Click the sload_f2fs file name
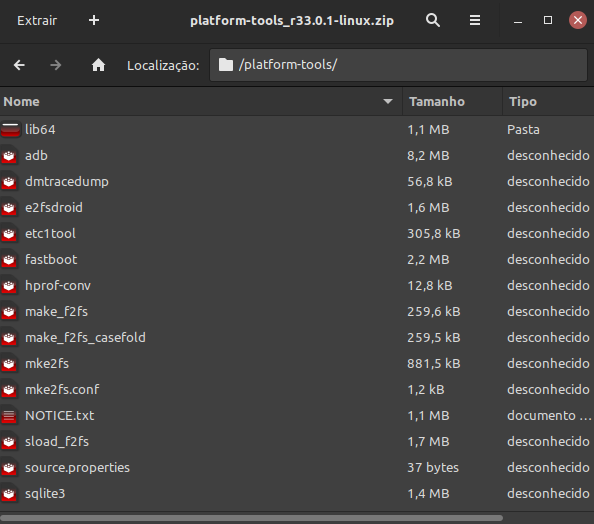The height and width of the screenshot is (524, 594). point(57,442)
